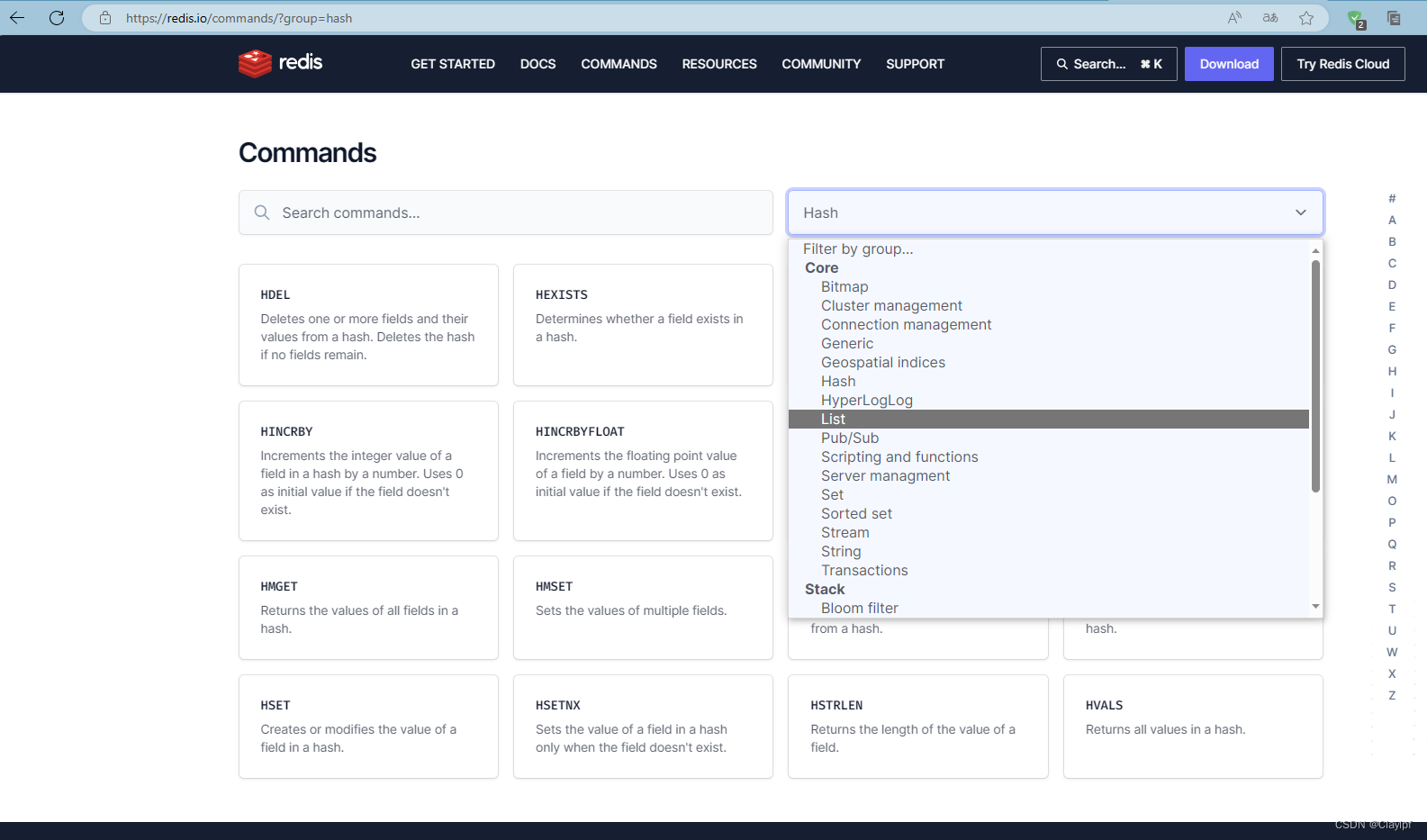Open the HMSET command card
This screenshot has width=1427, height=840.
(643, 608)
